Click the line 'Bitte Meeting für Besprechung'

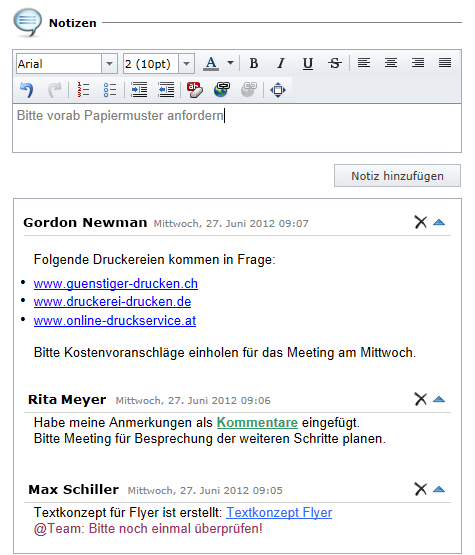point(210,438)
